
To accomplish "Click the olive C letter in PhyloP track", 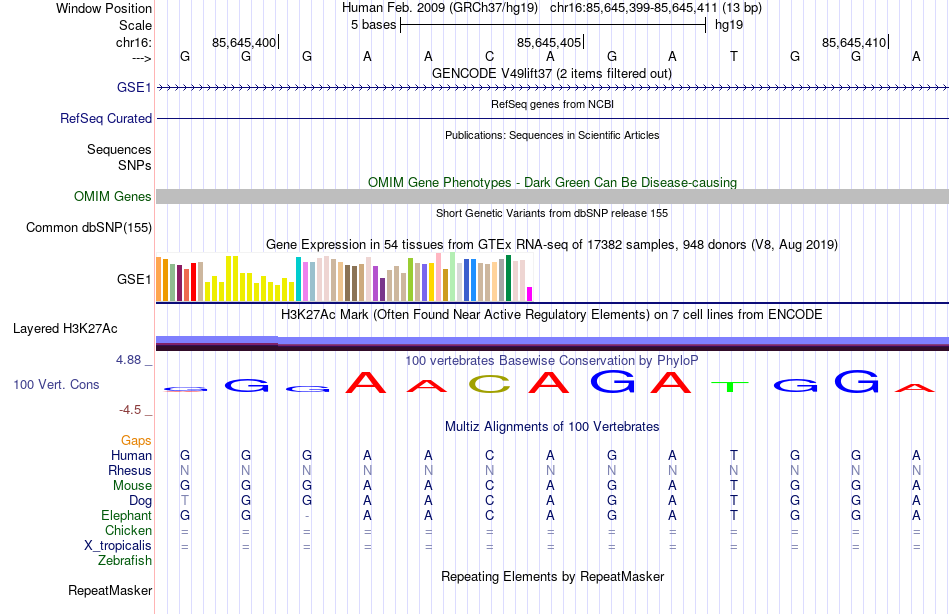I will click(490, 384).
